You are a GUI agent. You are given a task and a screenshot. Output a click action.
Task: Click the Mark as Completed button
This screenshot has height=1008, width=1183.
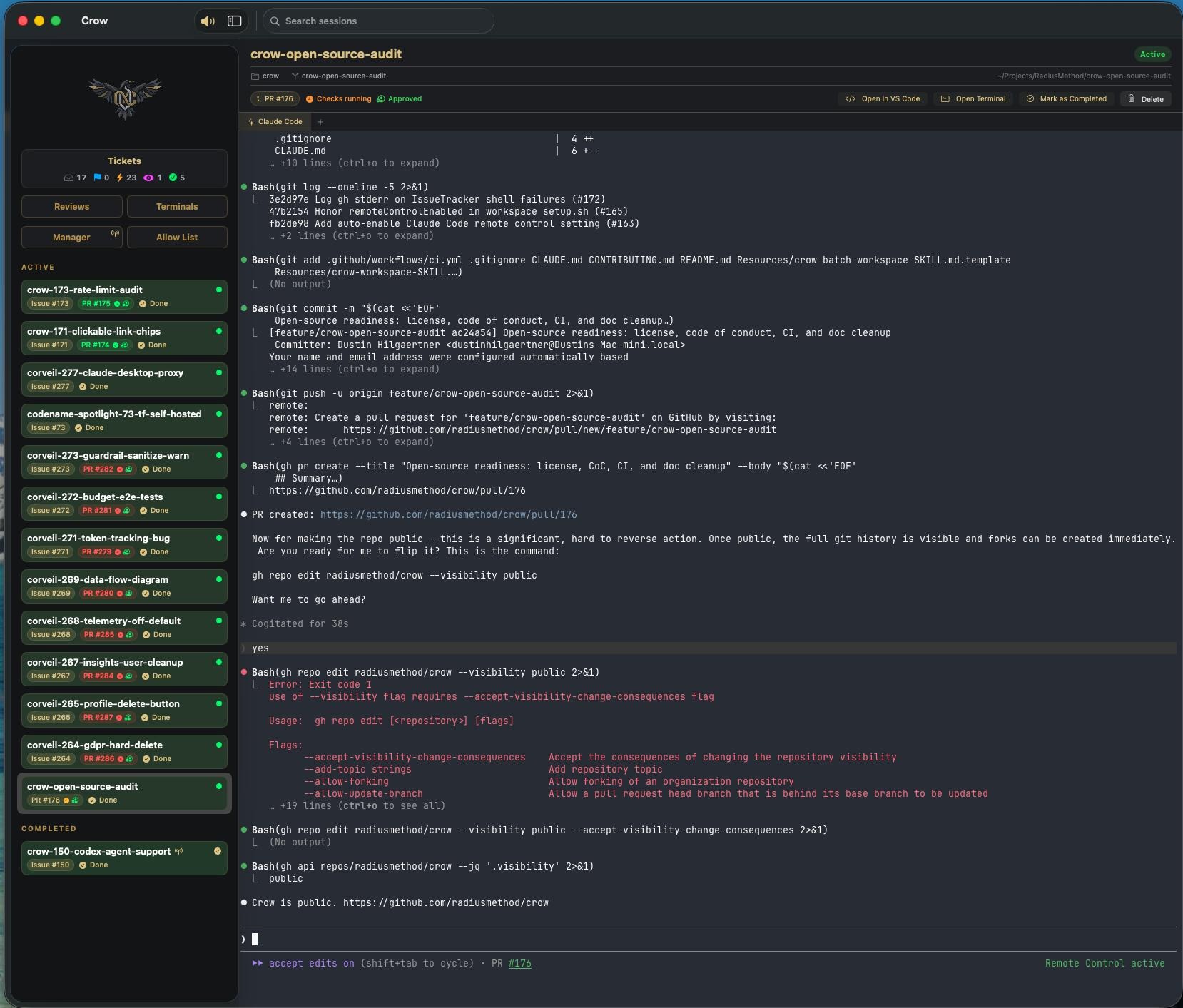coord(1066,98)
